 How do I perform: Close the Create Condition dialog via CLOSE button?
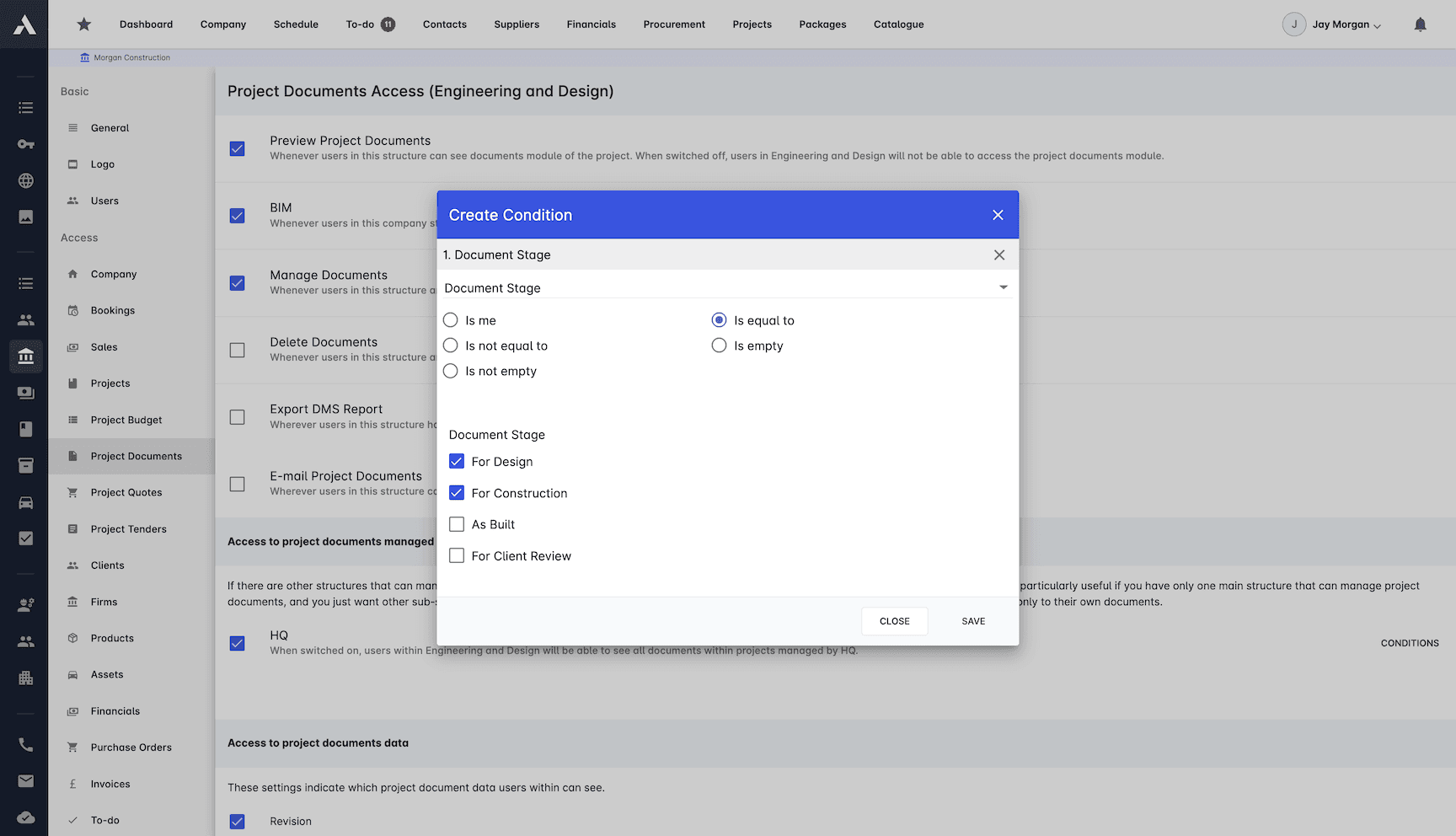click(x=894, y=621)
